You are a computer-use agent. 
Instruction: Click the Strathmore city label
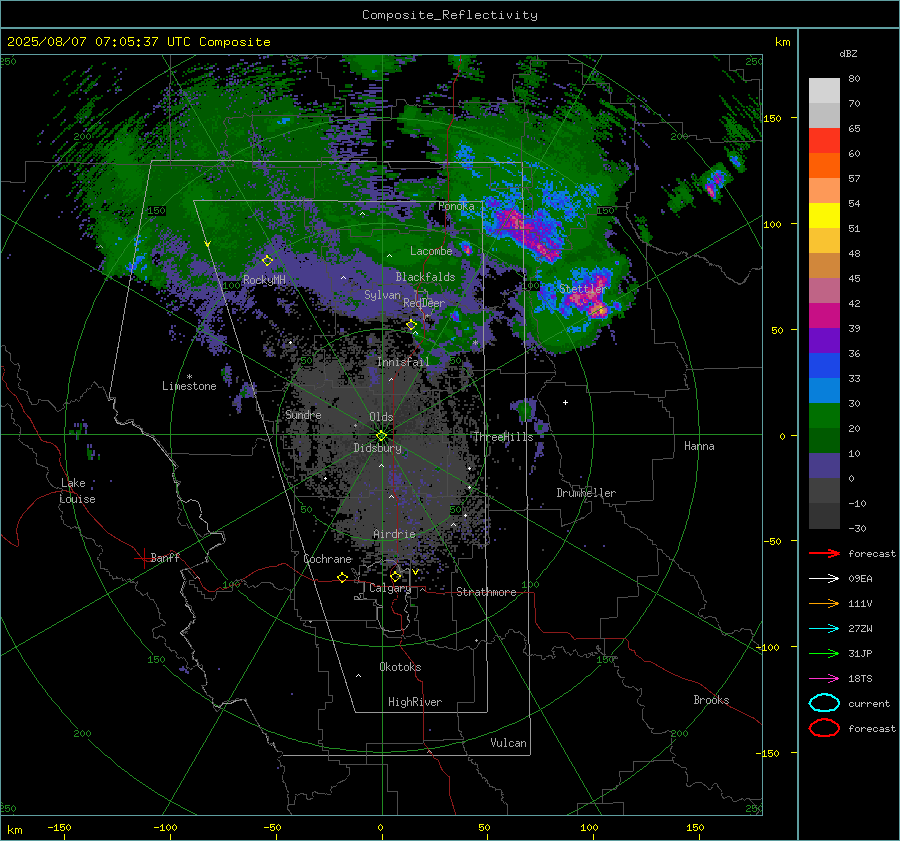coord(486,592)
